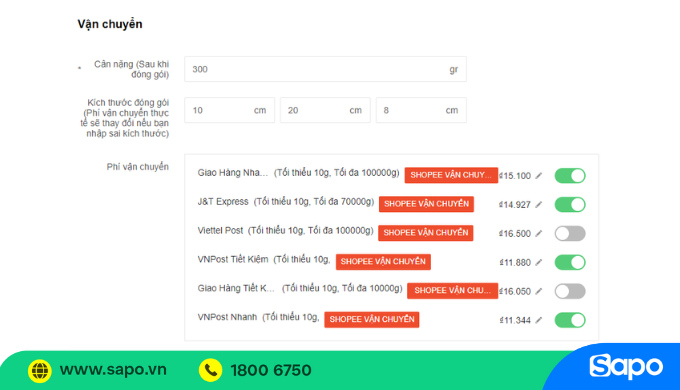This screenshot has height=390, width=680.
Task: Edit the J&T Express fee ₫14.927
Action: (539, 204)
